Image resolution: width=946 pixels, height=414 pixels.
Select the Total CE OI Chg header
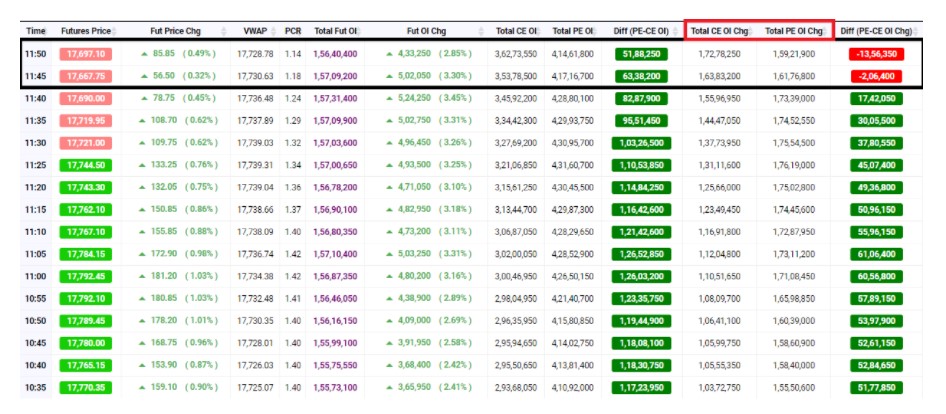[719, 31]
